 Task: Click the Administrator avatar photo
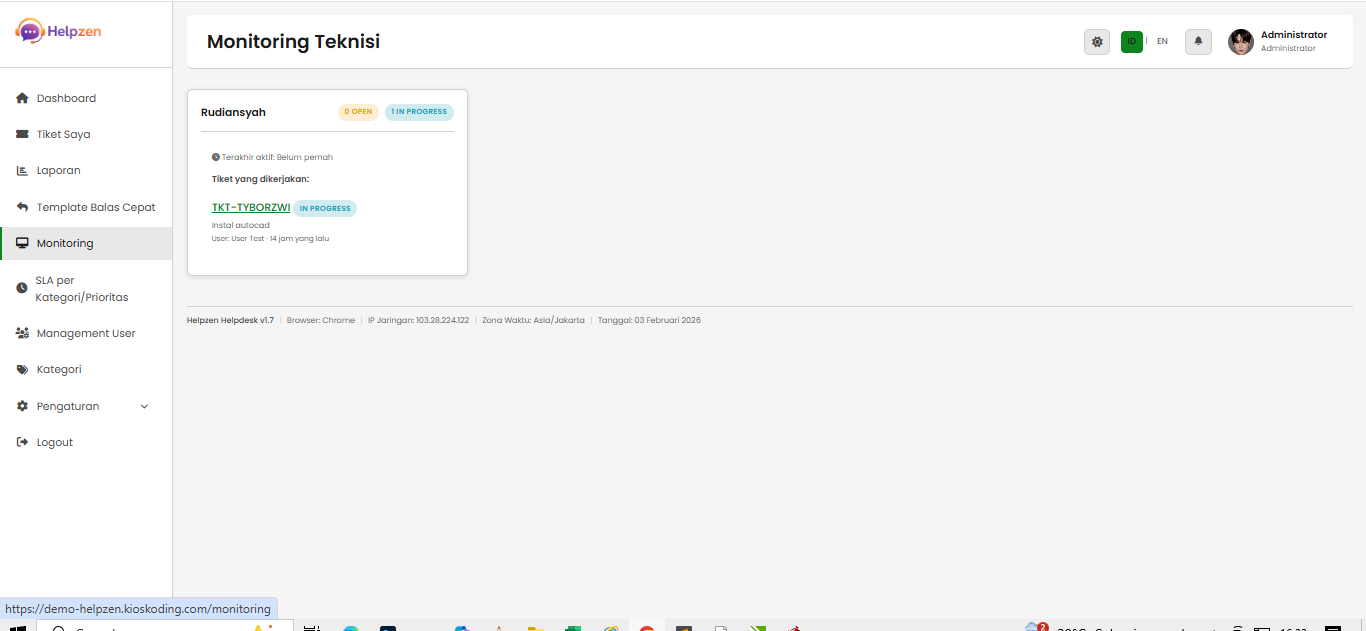(x=1240, y=42)
